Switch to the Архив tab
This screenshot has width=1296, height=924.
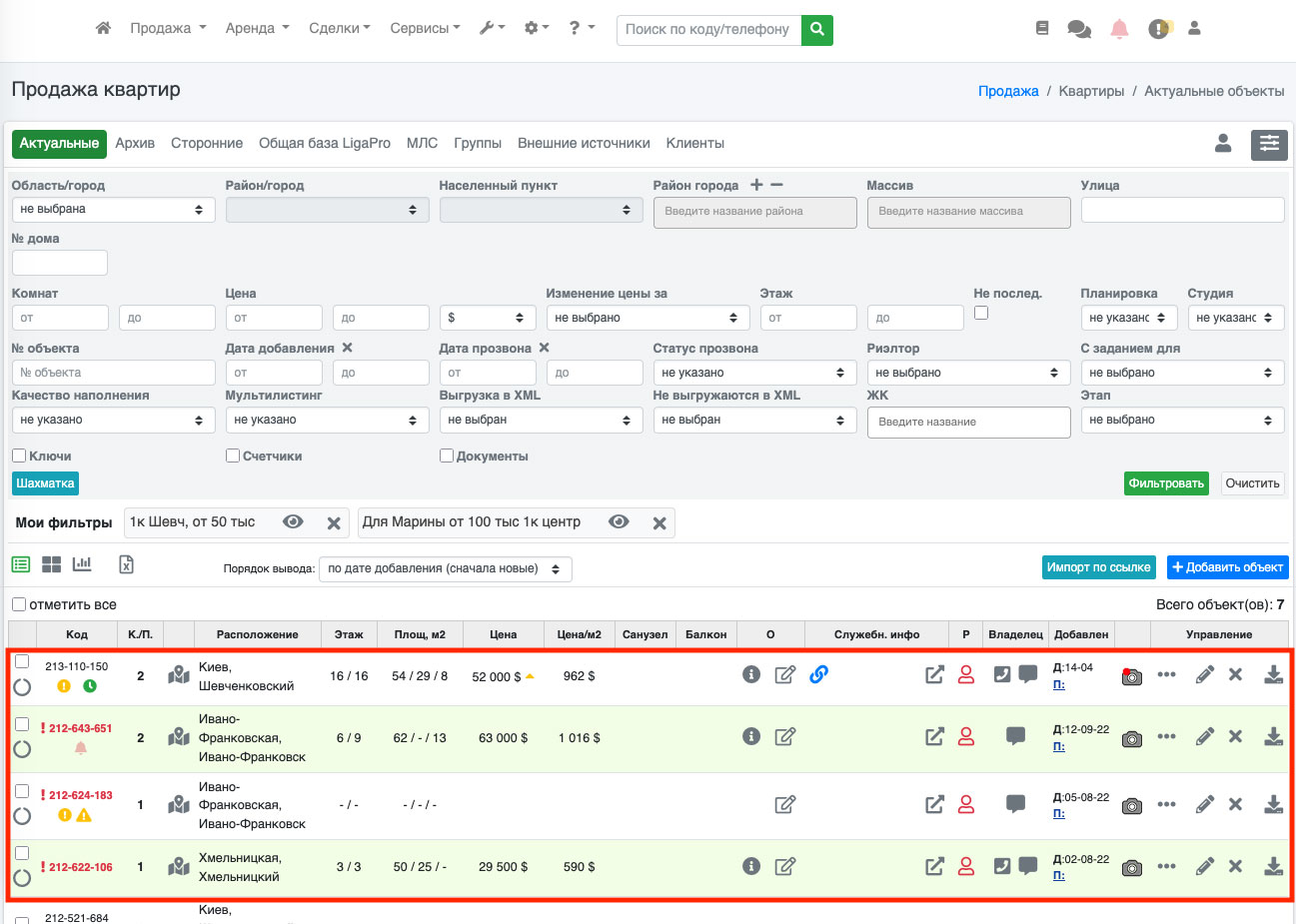[135, 144]
